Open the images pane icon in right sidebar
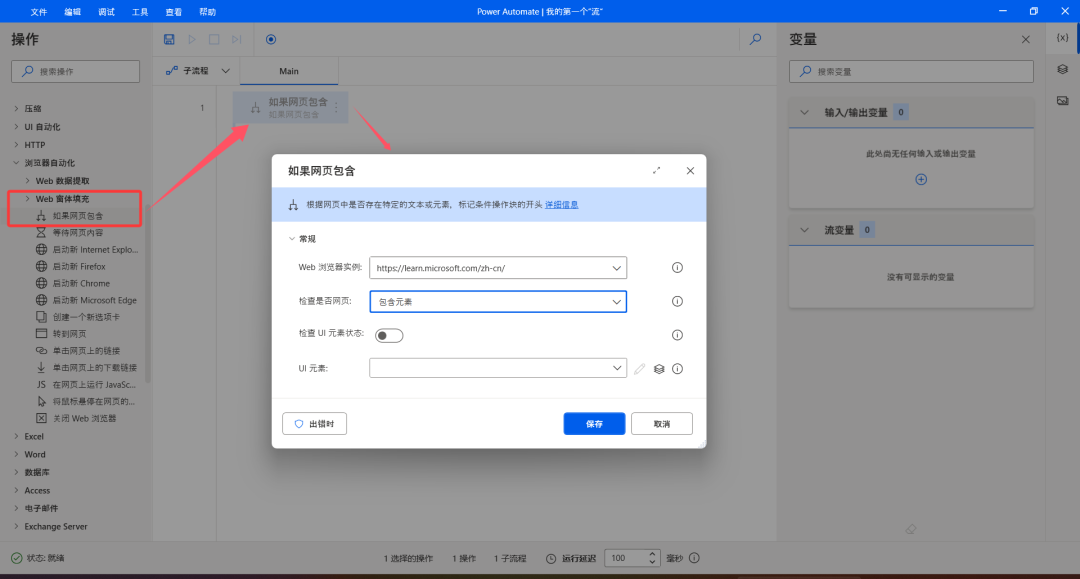The height and width of the screenshot is (579, 1080). 1062,100
